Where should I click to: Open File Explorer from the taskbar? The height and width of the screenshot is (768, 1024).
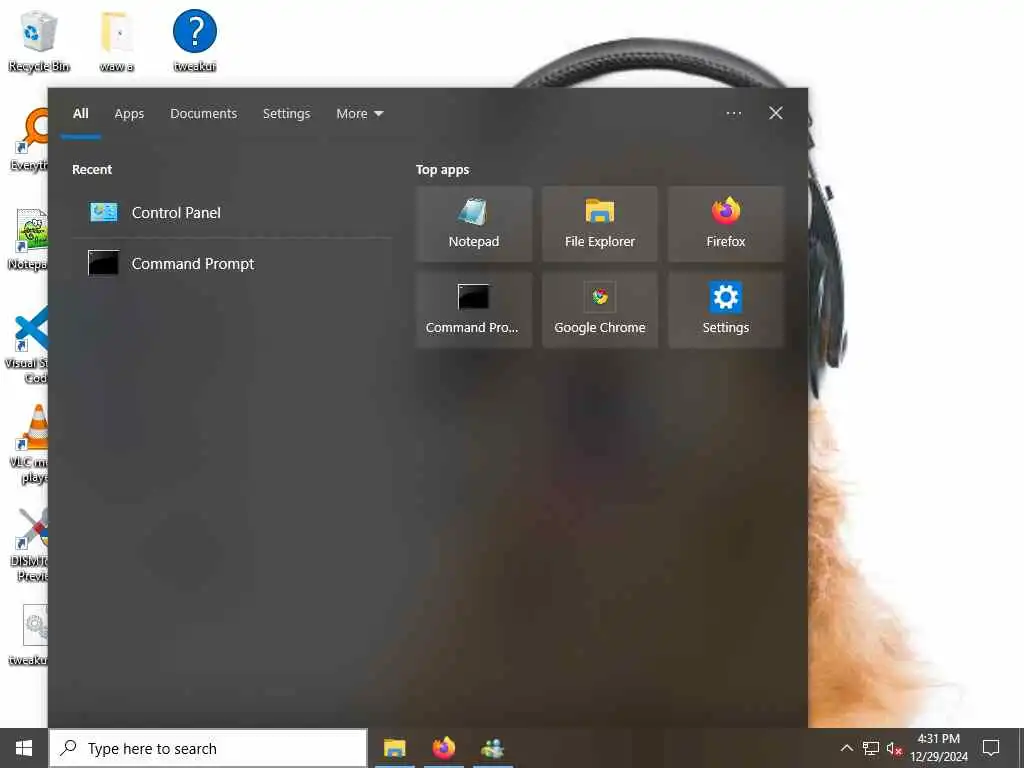coord(394,748)
